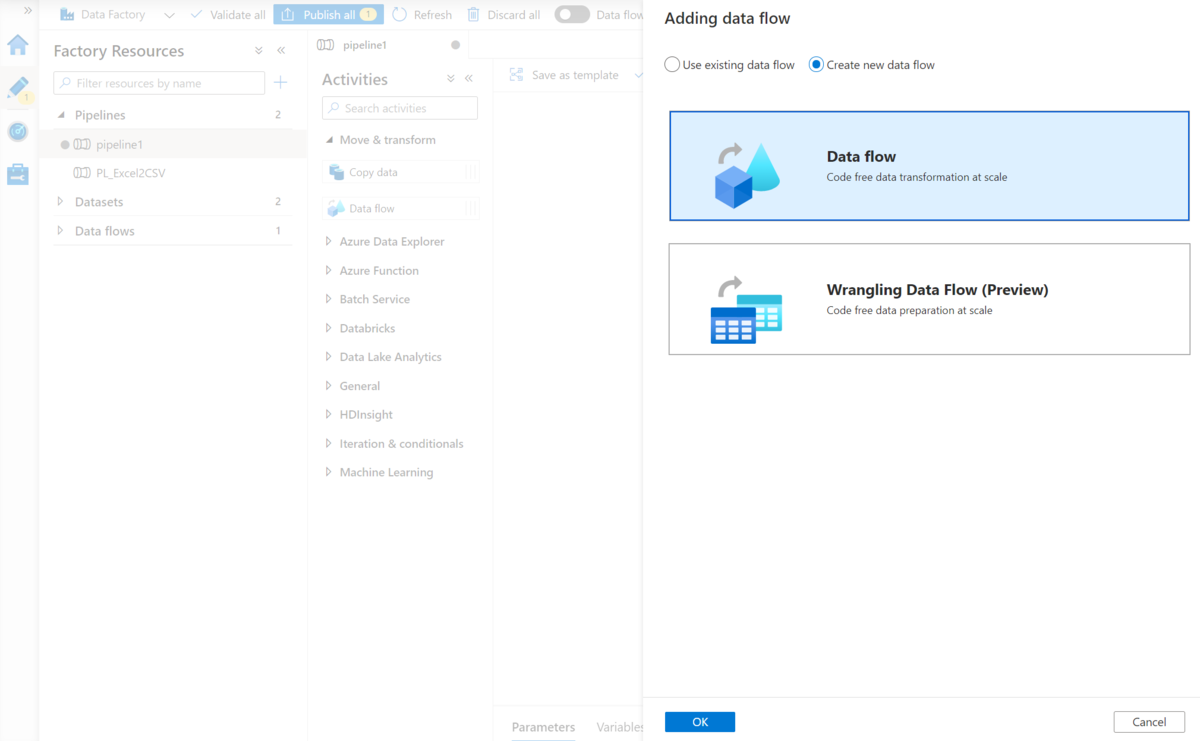
Task: Choose the Data flow card option
Action: pyautogui.click(x=929, y=166)
